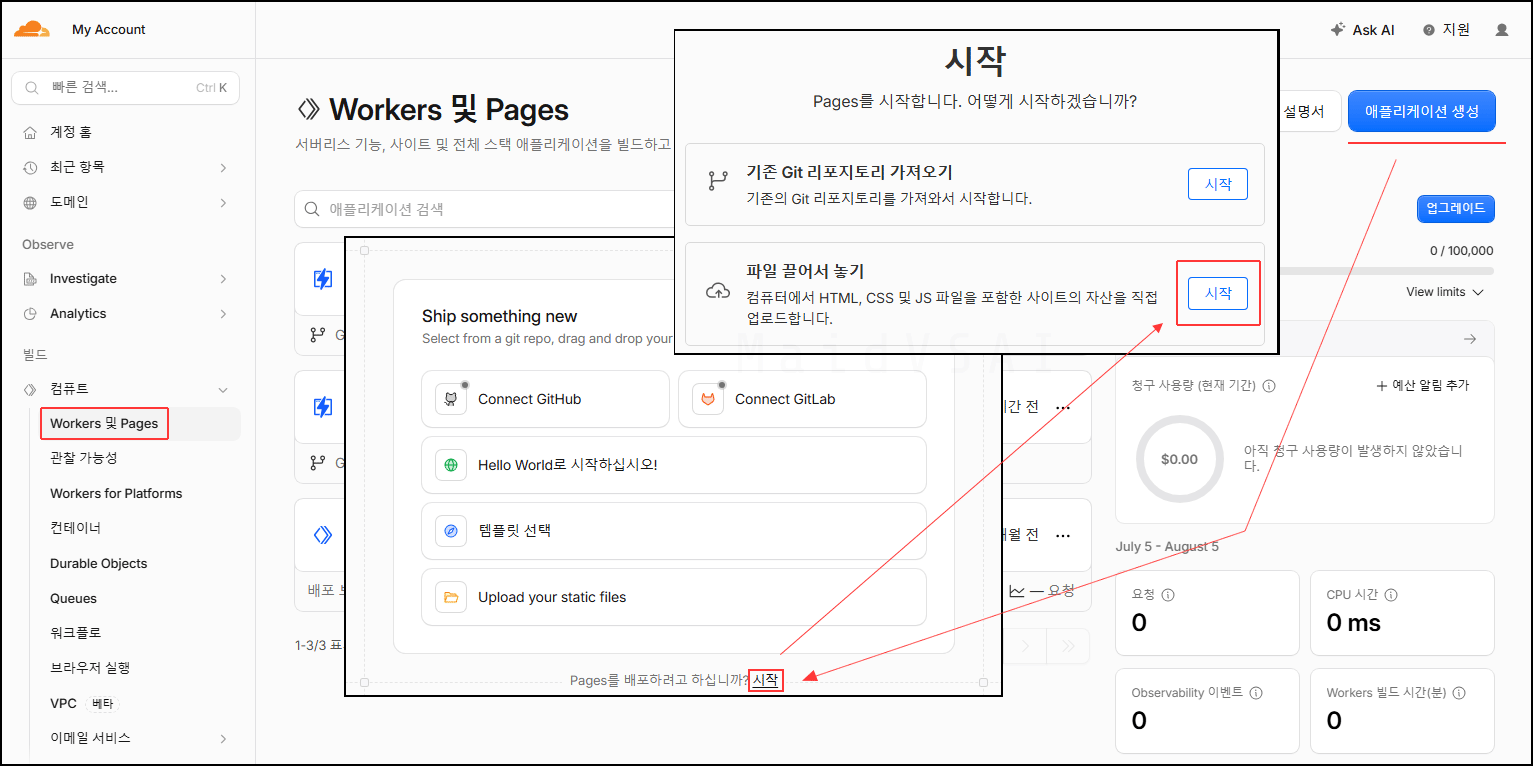The height and width of the screenshot is (766, 1533).
Task: Click the 템플릿 선택 option
Action: (674, 531)
